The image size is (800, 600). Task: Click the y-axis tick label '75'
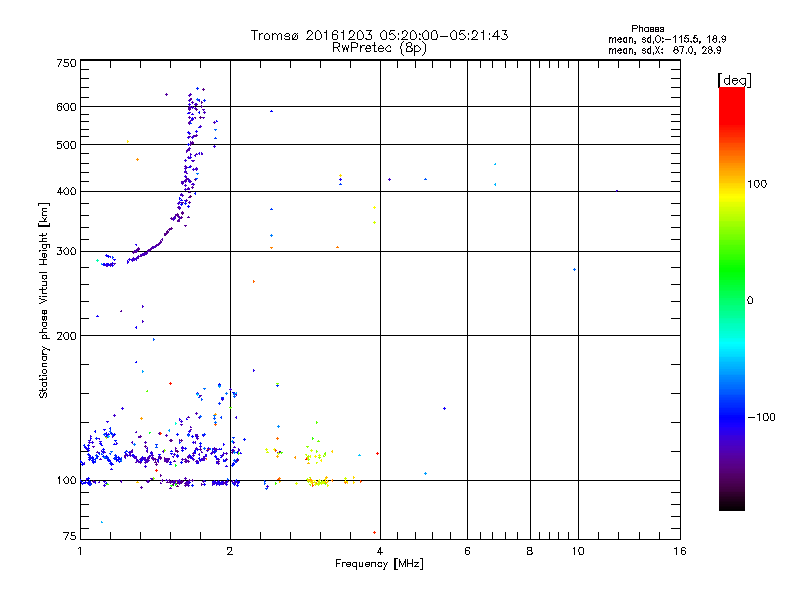point(70,536)
